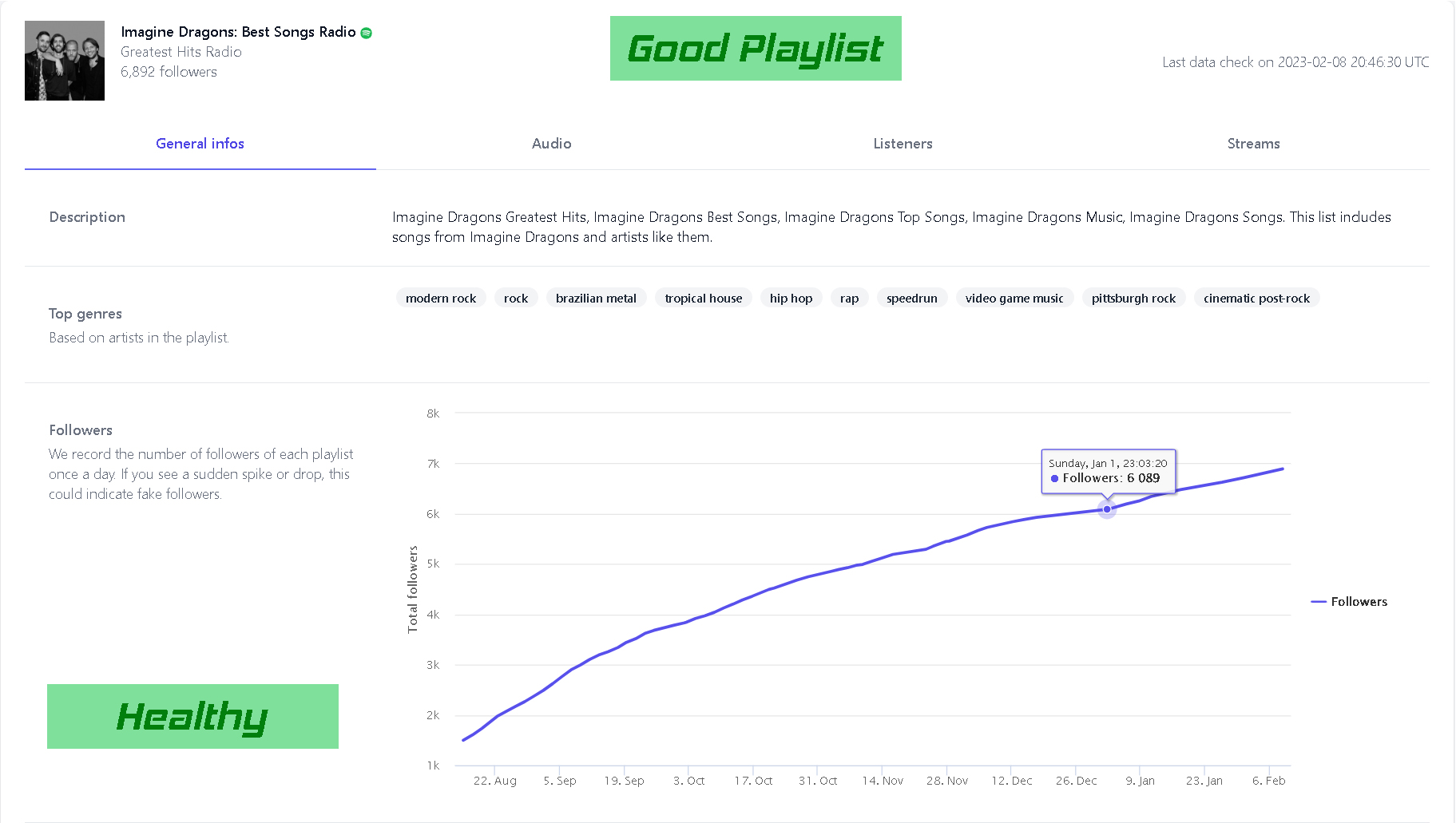Click the tropical house genre tag

703,299
